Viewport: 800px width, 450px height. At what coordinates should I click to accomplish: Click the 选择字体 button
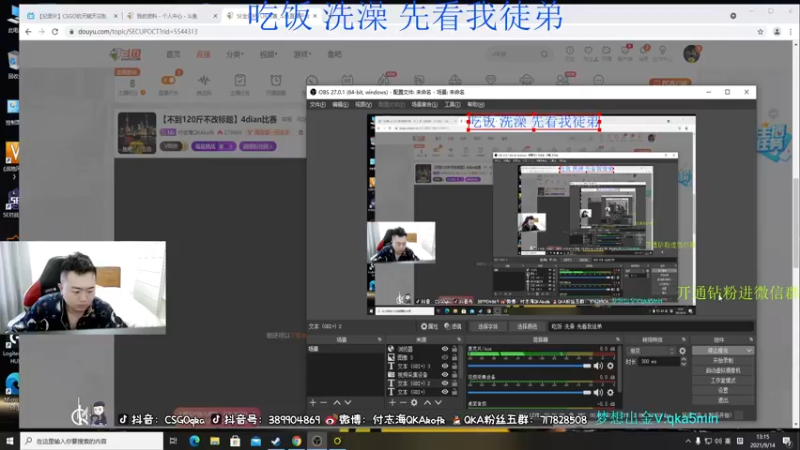[x=488, y=327]
